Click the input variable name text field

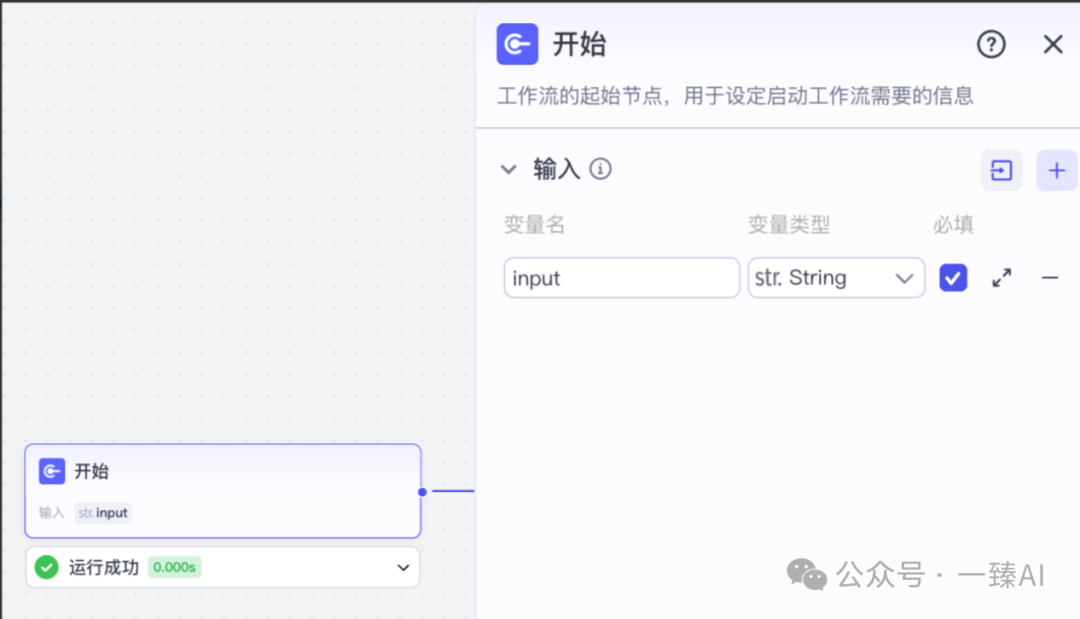[621, 278]
